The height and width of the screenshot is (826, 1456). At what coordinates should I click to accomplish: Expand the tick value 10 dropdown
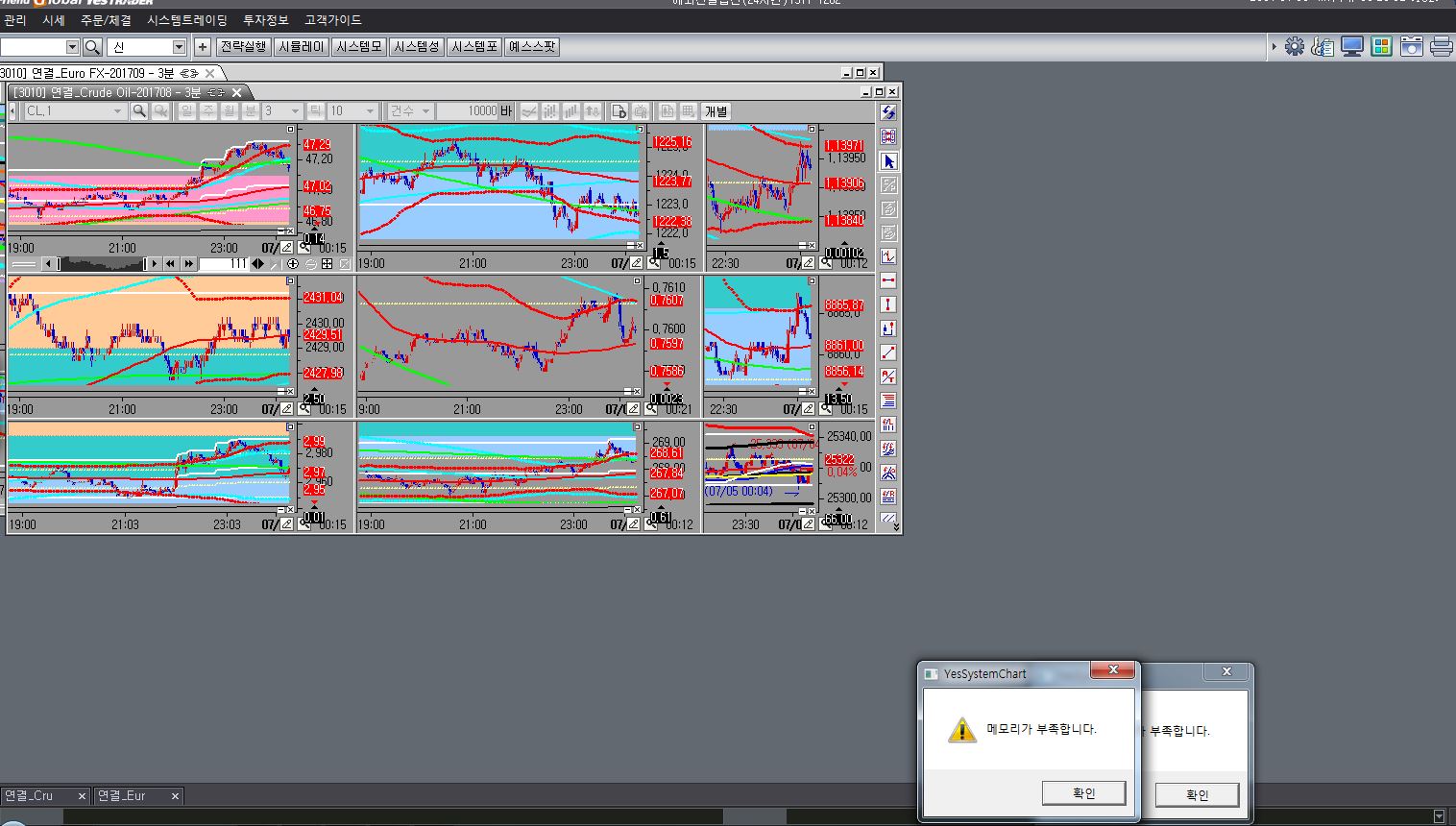click(370, 111)
